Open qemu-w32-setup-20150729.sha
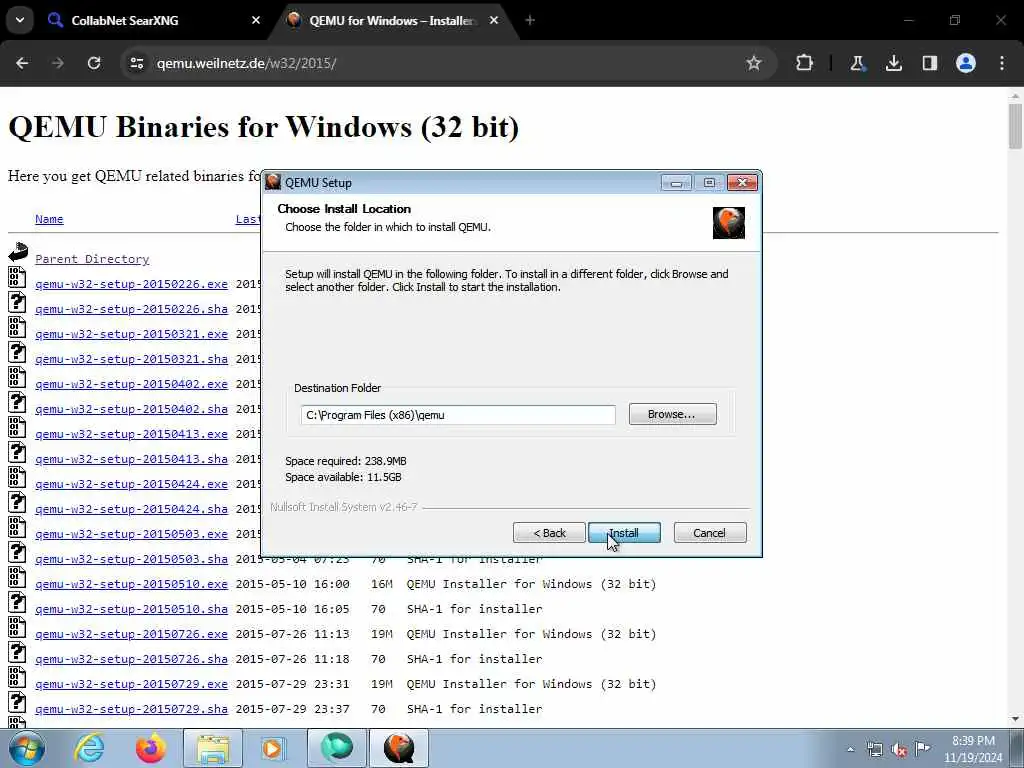Viewport: 1024px width, 768px height. click(131, 709)
